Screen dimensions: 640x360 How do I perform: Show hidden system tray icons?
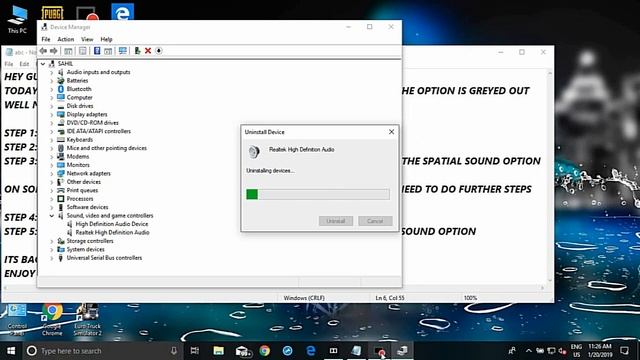pyautogui.click(x=529, y=351)
